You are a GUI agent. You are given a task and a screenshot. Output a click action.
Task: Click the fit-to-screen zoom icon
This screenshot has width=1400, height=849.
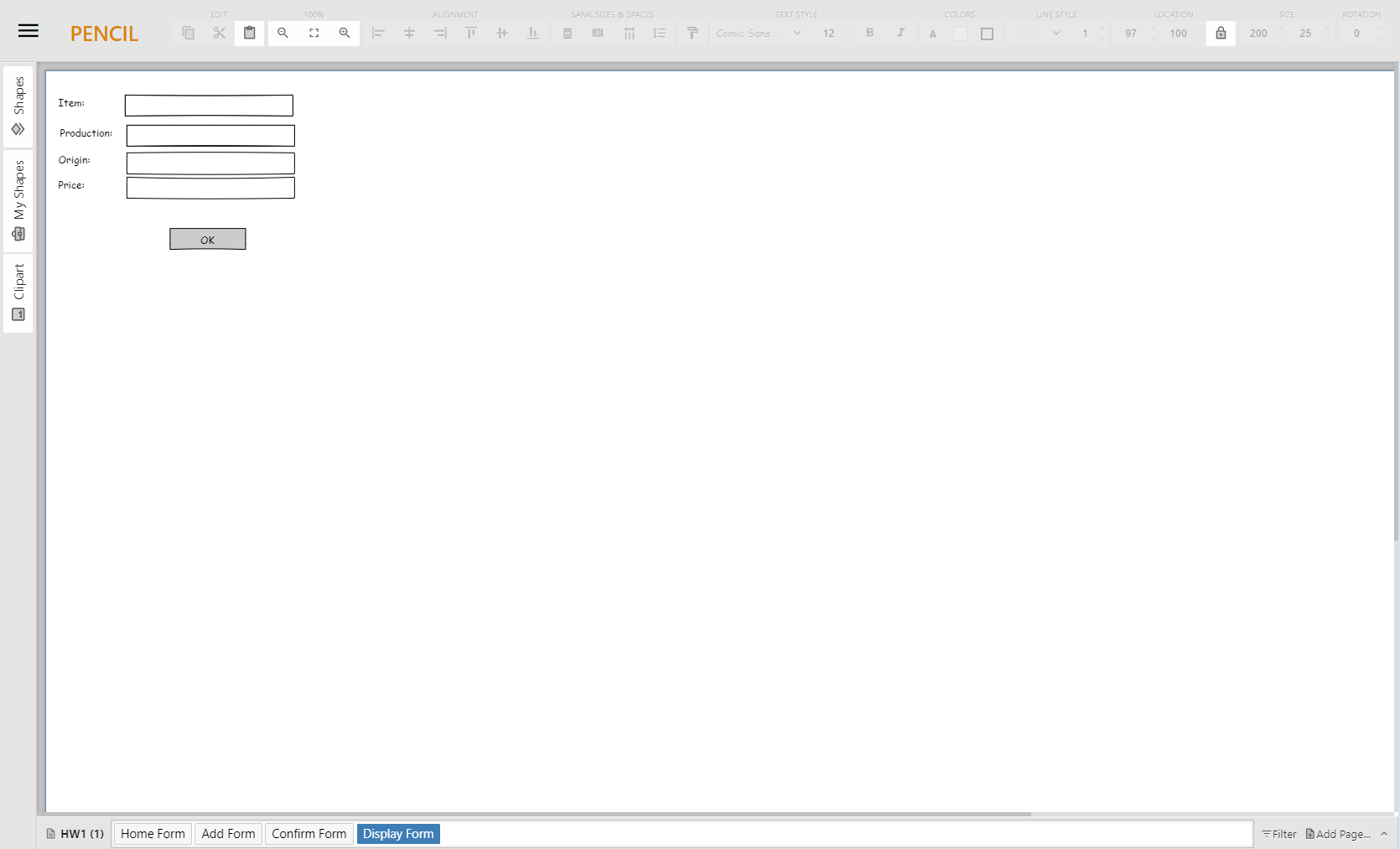click(314, 34)
